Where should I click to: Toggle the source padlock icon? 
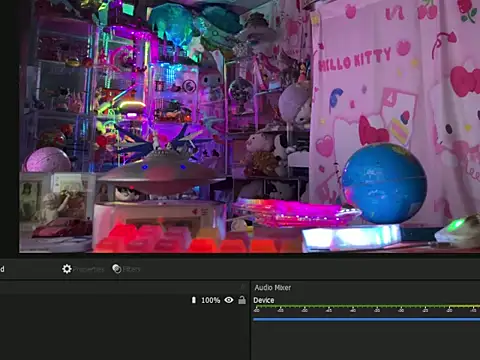pyautogui.click(x=242, y=300)
